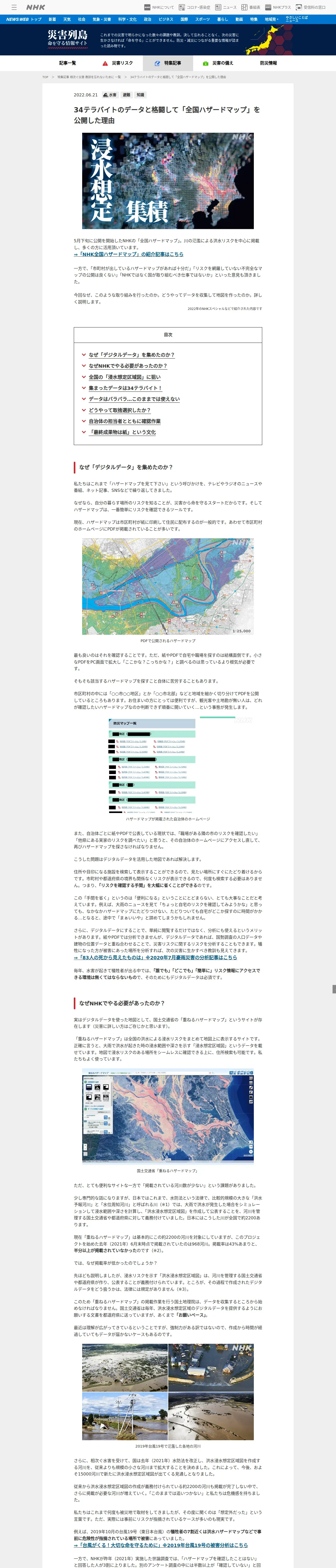Viewport: 336px width, 1568px height.
Task: Switch to the 災害の備え tab
Action: pos(218,63)
